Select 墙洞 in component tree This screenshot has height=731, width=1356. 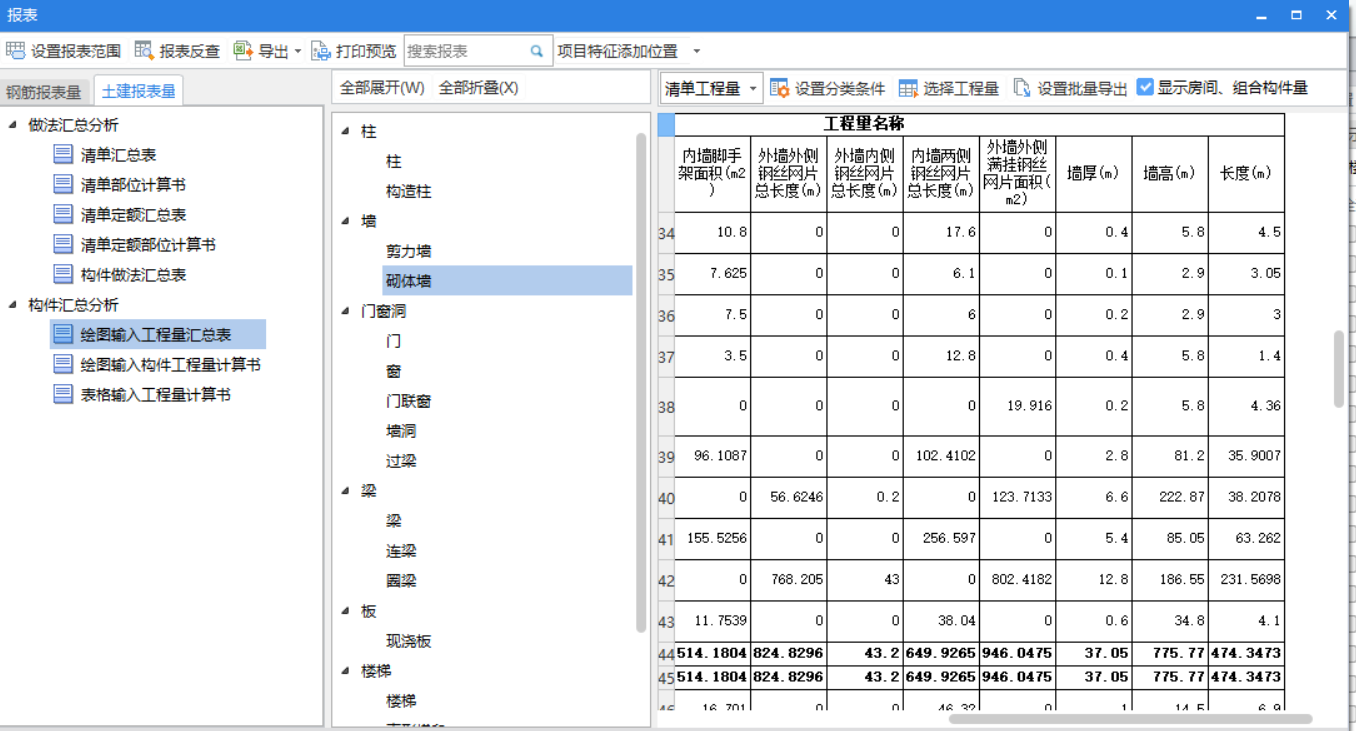(x=401, y=431)
